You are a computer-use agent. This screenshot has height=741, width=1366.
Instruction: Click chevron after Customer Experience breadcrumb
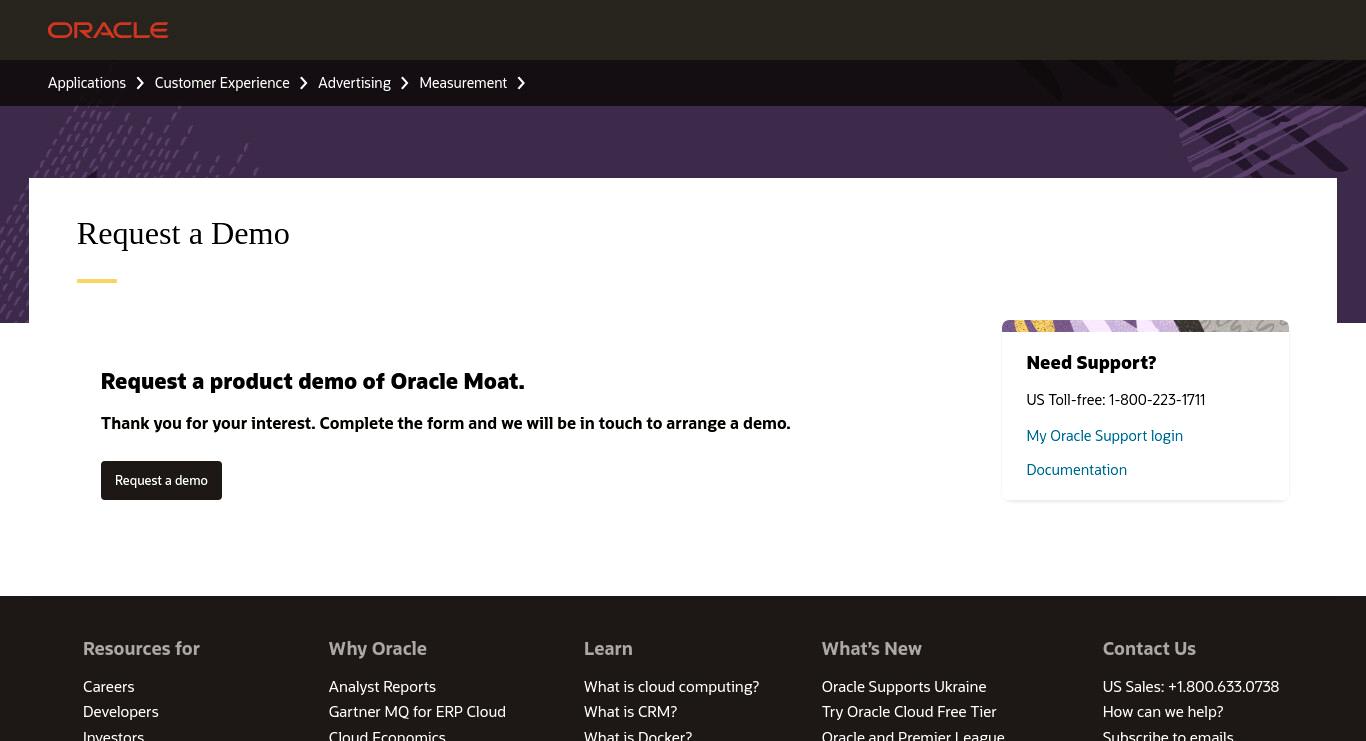pos(304,83)
